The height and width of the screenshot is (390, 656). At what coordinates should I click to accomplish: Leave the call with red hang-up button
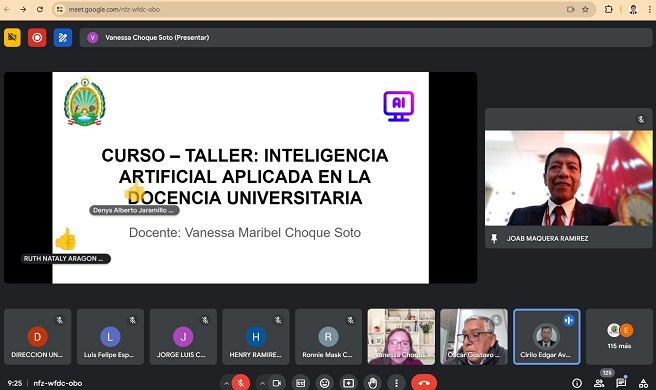tap(424, 382)
